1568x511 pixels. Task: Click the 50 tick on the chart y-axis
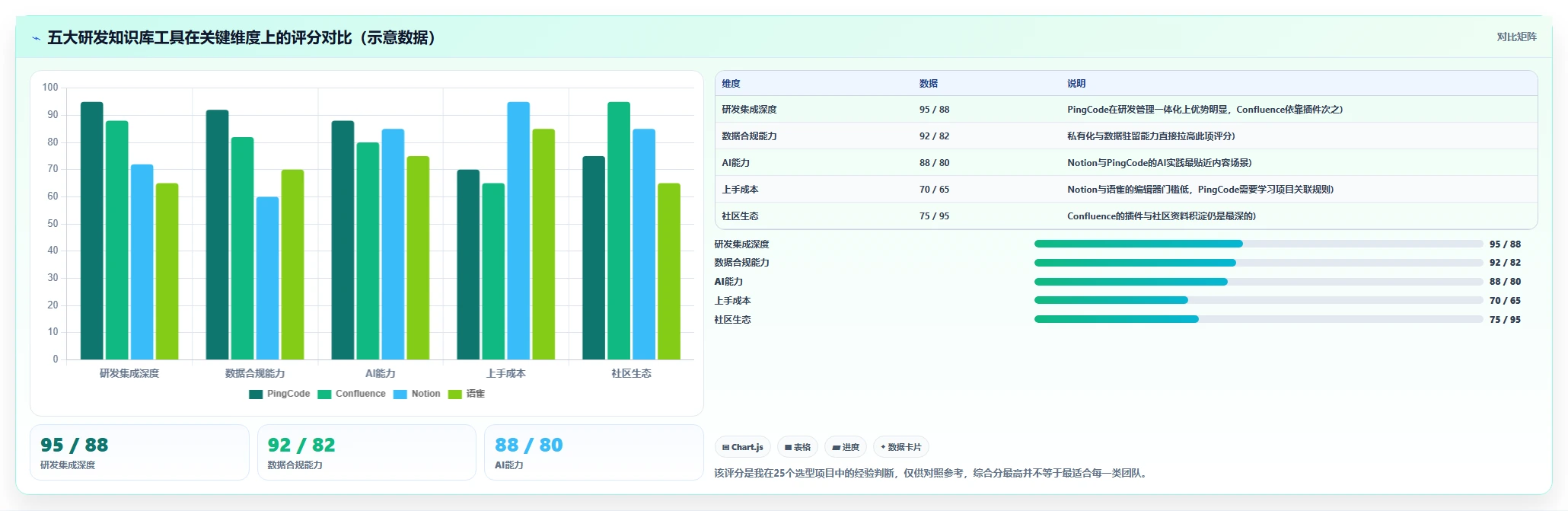53,223
